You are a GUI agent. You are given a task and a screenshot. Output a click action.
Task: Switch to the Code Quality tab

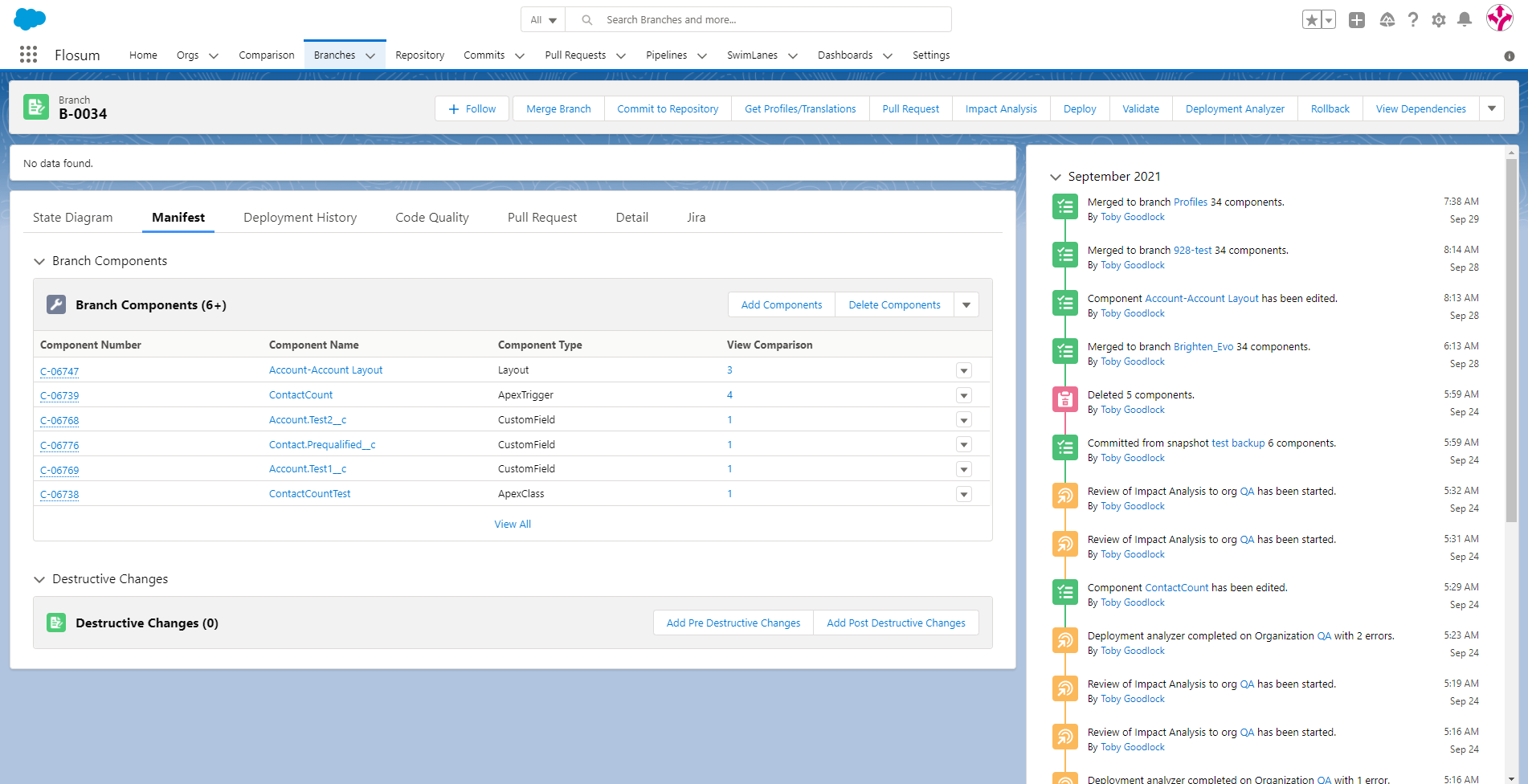tap(431, 218)
